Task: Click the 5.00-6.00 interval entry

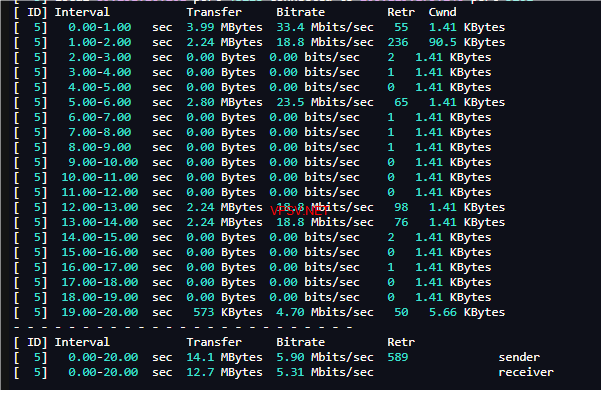Action: pyautogui.click(x=98, y=102)
